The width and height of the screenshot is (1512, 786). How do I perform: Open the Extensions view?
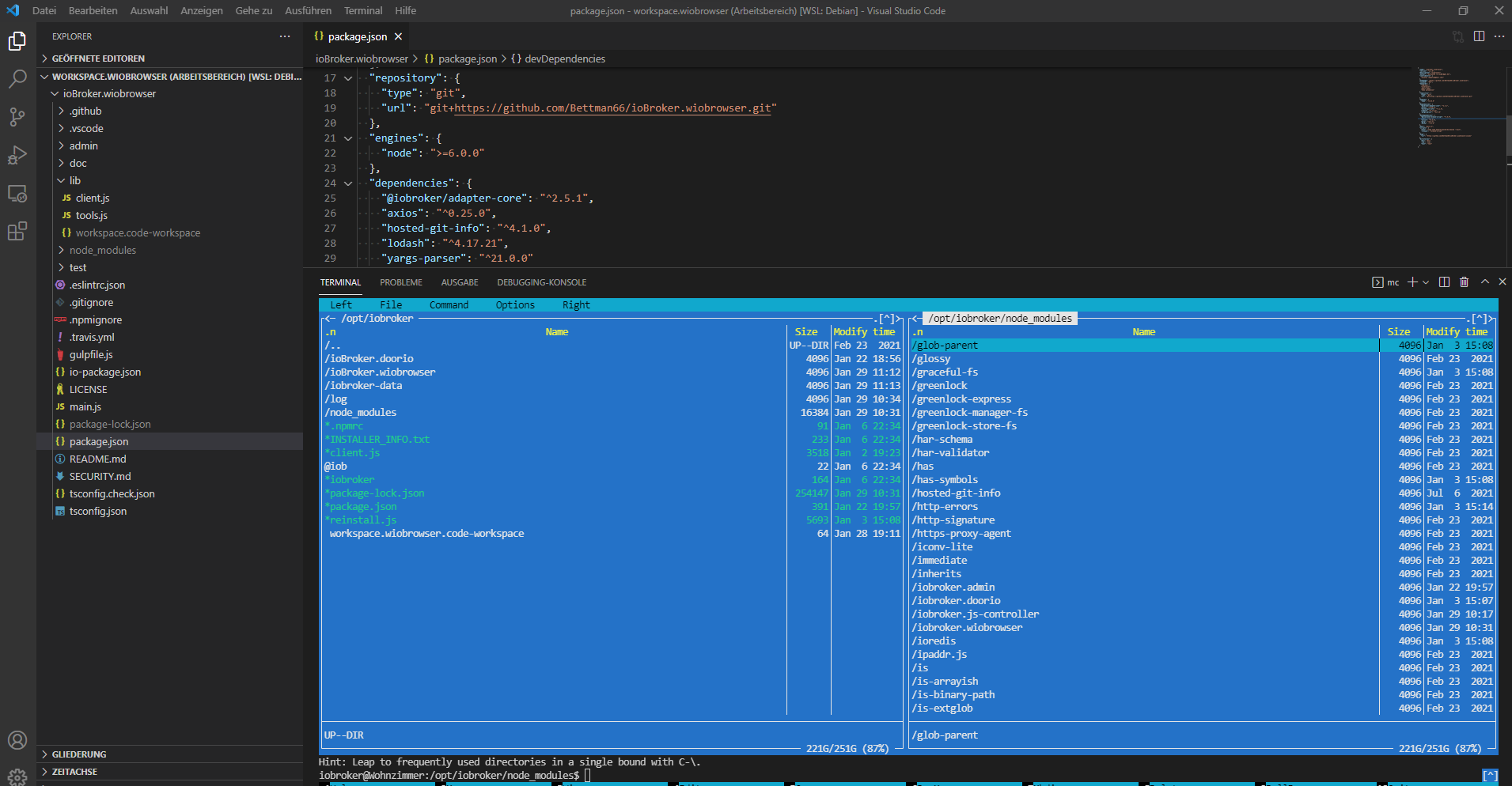(x=17, y=231)
